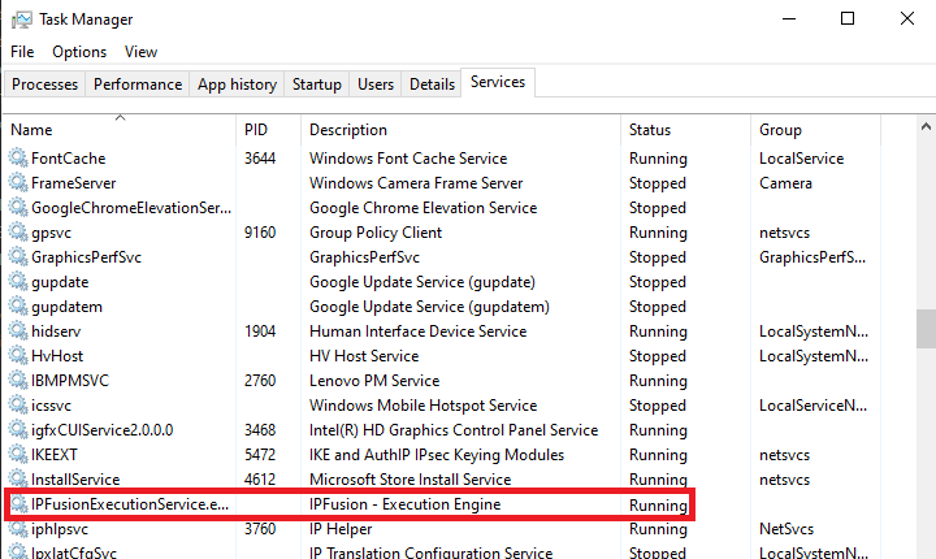Sort the list by Status column

tap(650, 130)
